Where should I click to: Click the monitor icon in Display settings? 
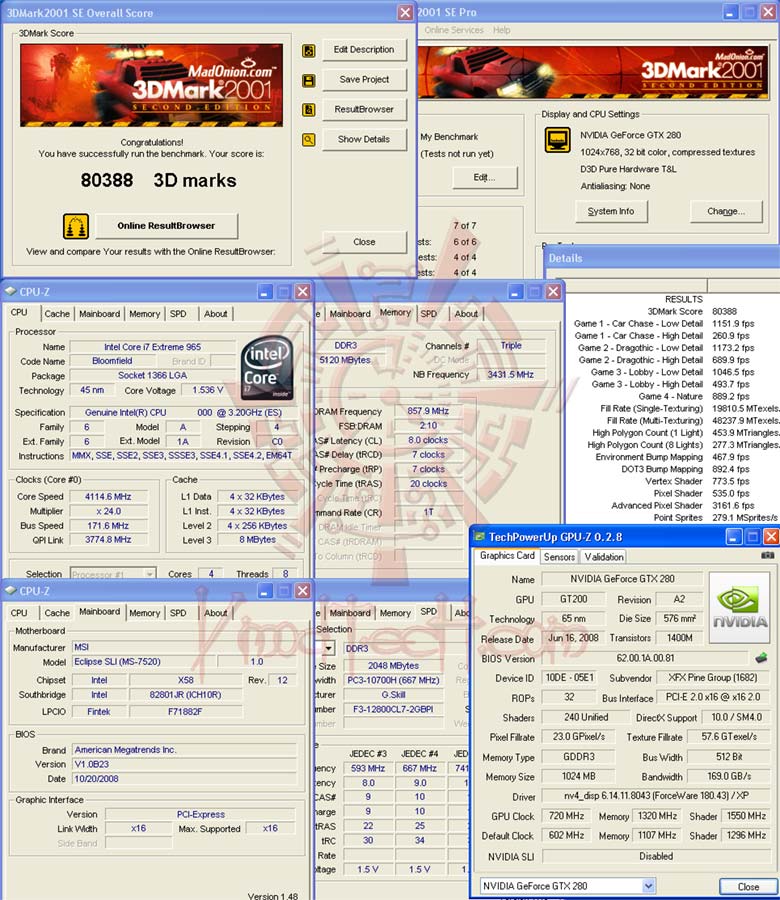click(x=557, y=139)
